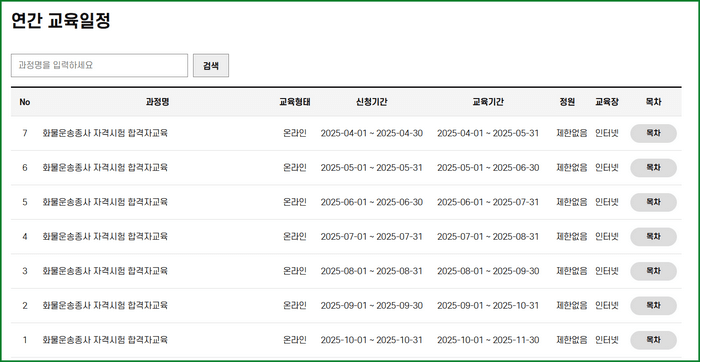Screen dimensions: 701x362
Task: Click 제한없음 in row No 6
Action: 572,168
